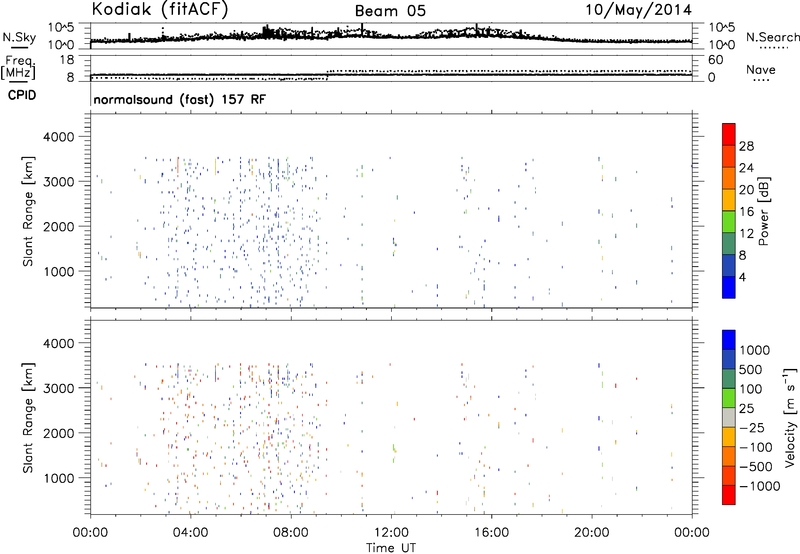Click the velocity colorbar value -1000
Screen dimensions: 800x554
pyautogui.click(x=760, y=486)
